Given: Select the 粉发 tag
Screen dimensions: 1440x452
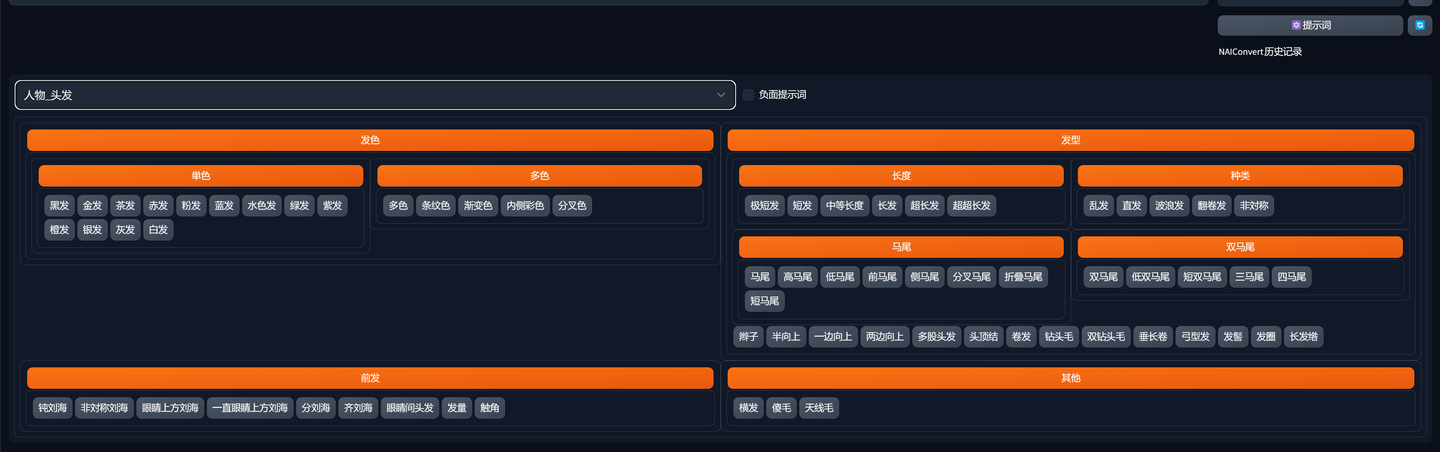Looking at the screenshot, I should click(191, 206).
